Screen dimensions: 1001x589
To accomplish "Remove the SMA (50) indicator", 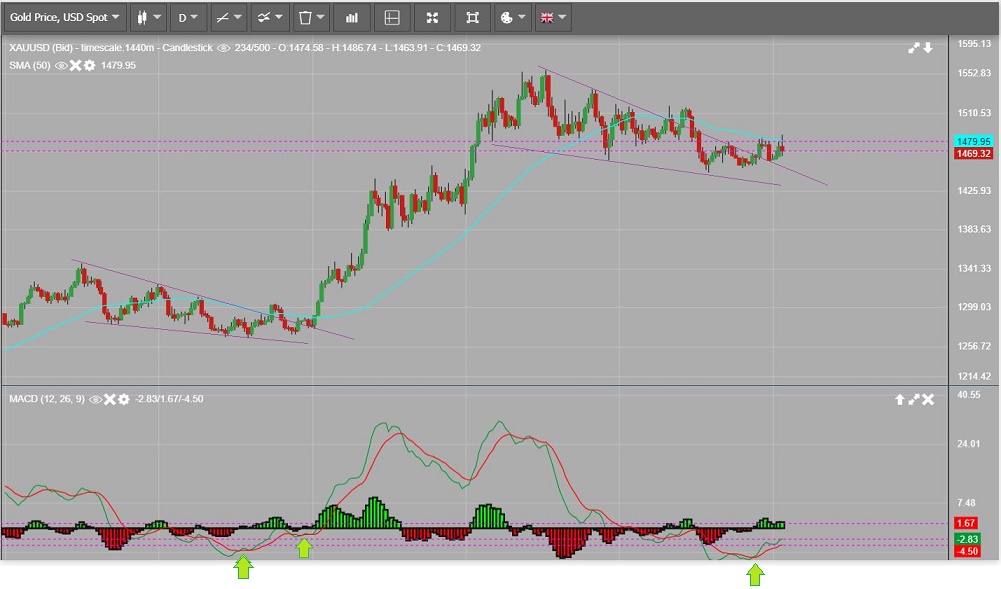I will point(75,65).
